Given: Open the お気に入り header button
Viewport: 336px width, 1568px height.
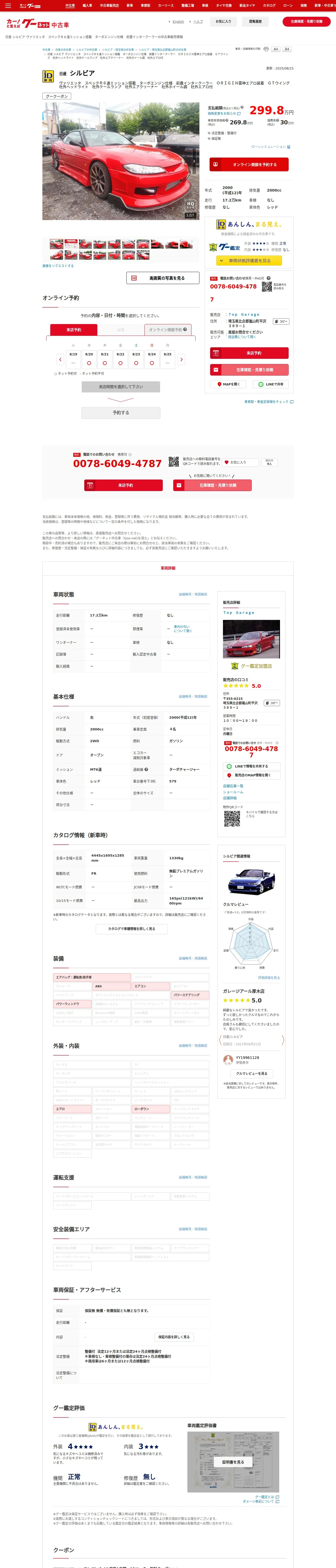Looking at the screenshot, I should [223, 21].
